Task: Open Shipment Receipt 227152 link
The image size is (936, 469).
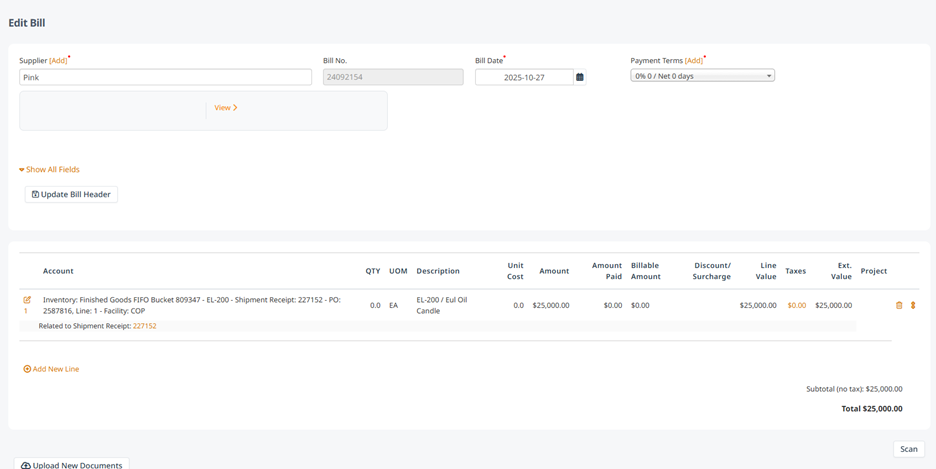Action: (x=144, y=326)
